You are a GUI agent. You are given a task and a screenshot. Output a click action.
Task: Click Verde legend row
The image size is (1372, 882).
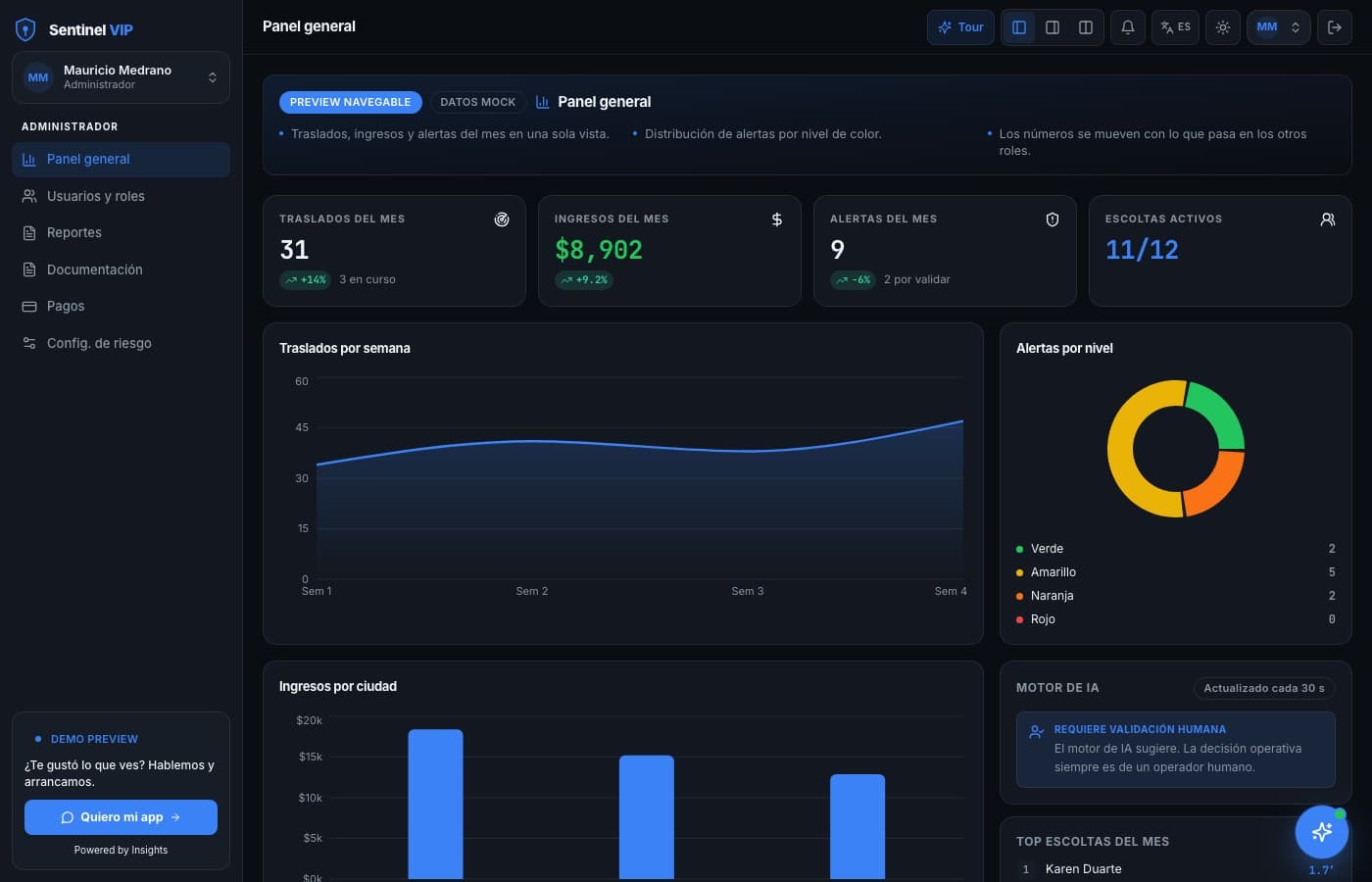coord(1175,549)
